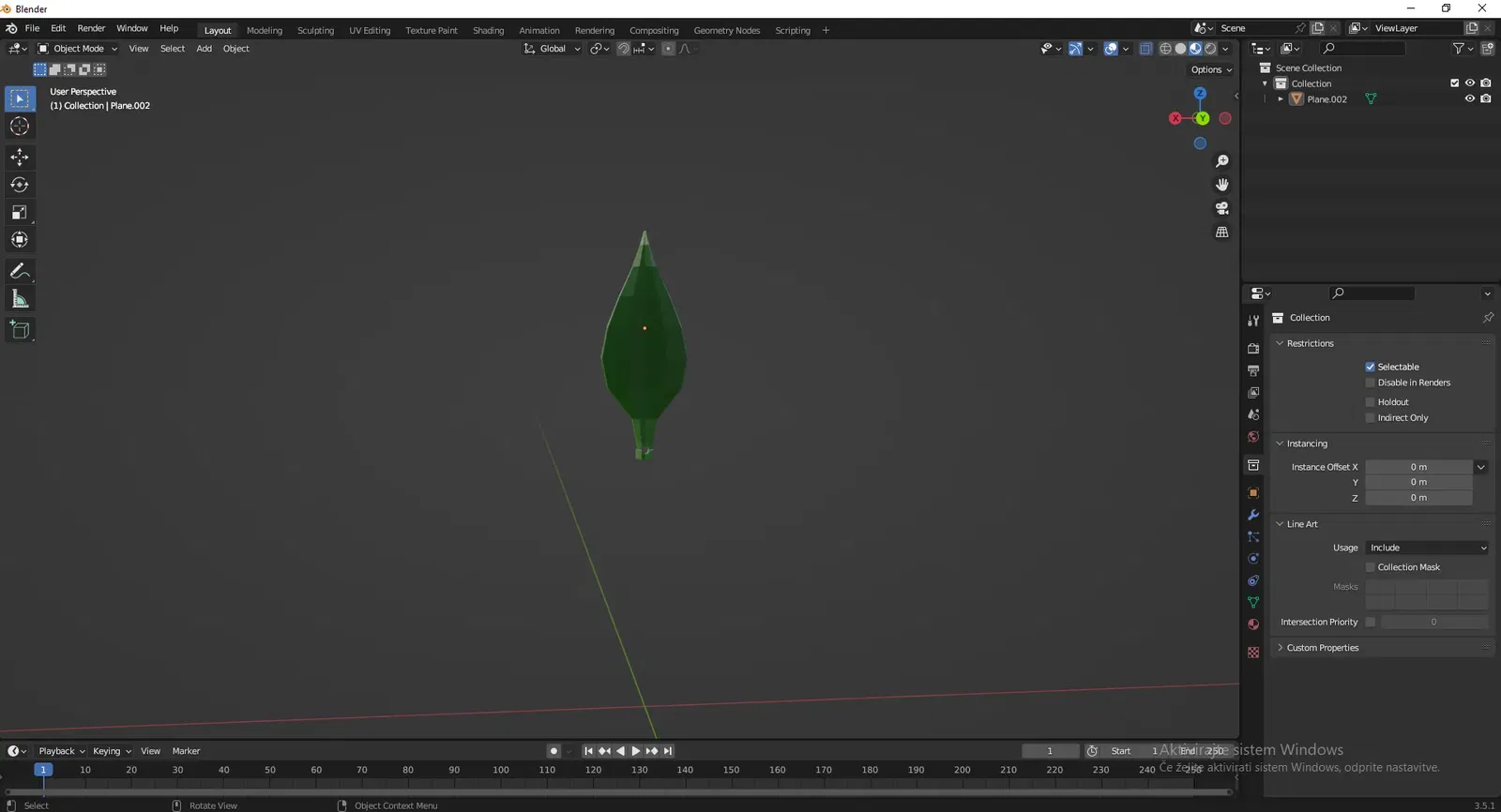
Task: Open the Help menu
Action: 169,29
